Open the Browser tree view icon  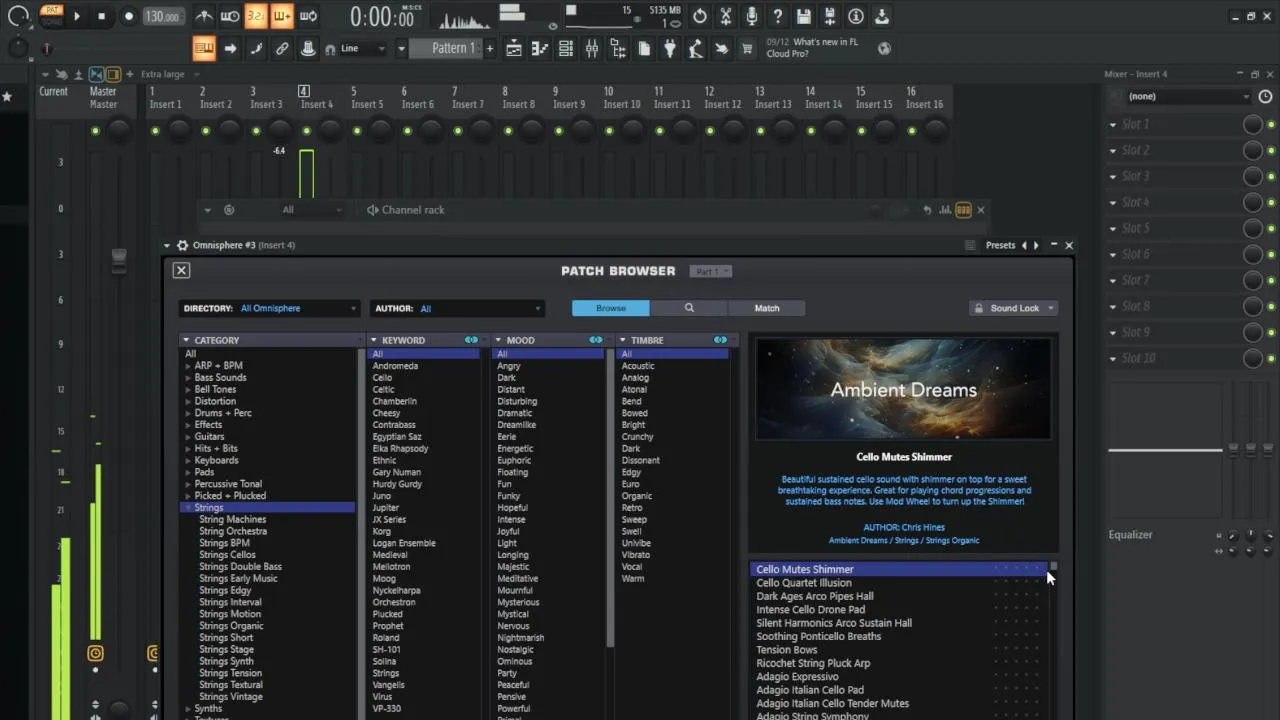pos(618,48)
